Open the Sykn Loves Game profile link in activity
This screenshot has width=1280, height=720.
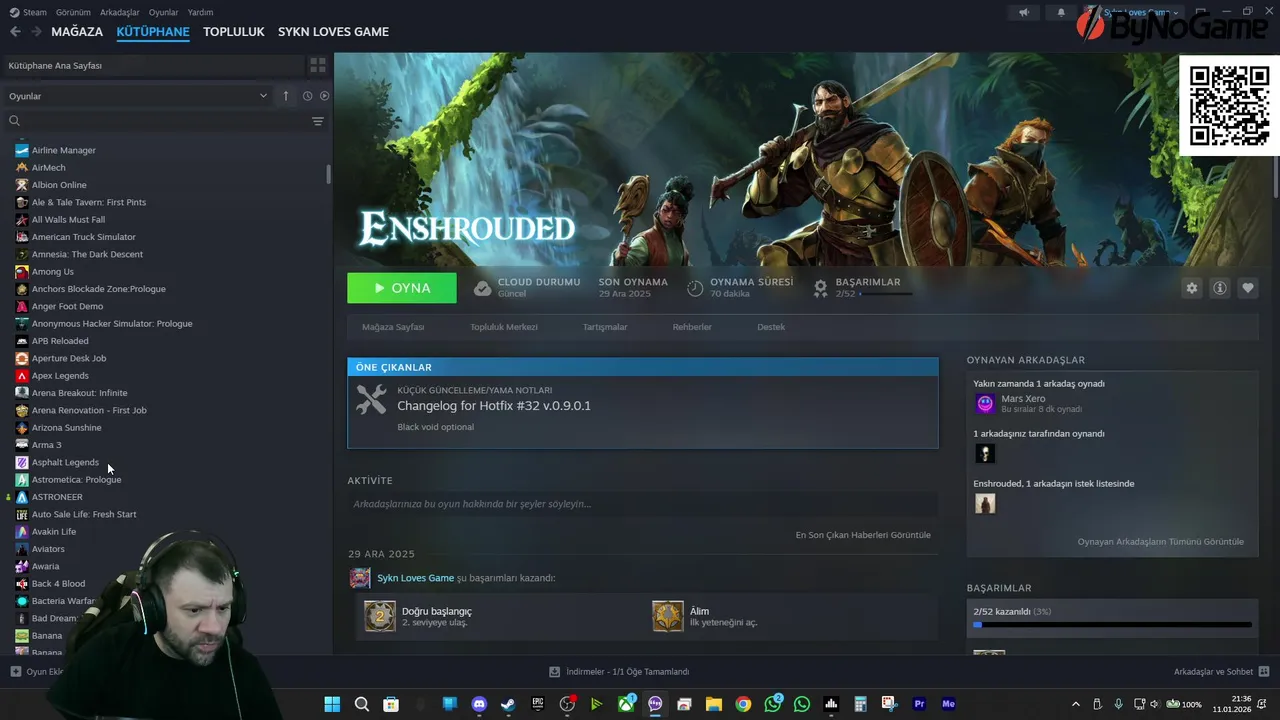point(415,578)
